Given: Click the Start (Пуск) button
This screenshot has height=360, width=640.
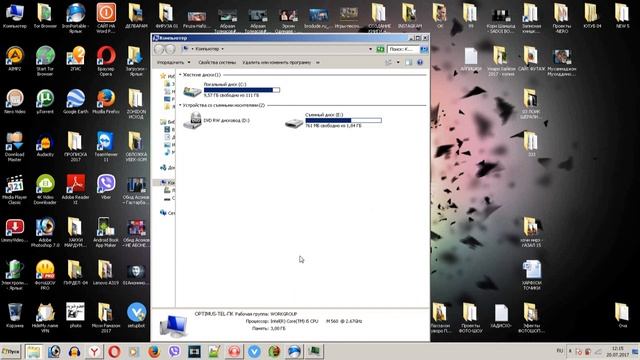Looking at the screenshot, I should tap(11, 351).
